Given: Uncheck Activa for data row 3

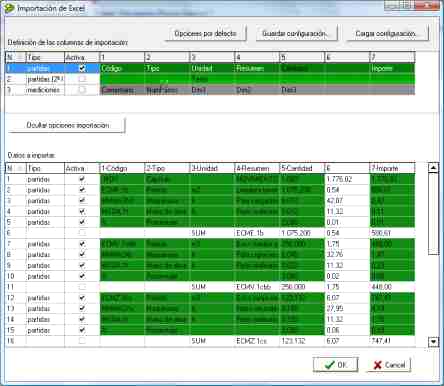Looking at the screenshot, I should tap(82, 201).
